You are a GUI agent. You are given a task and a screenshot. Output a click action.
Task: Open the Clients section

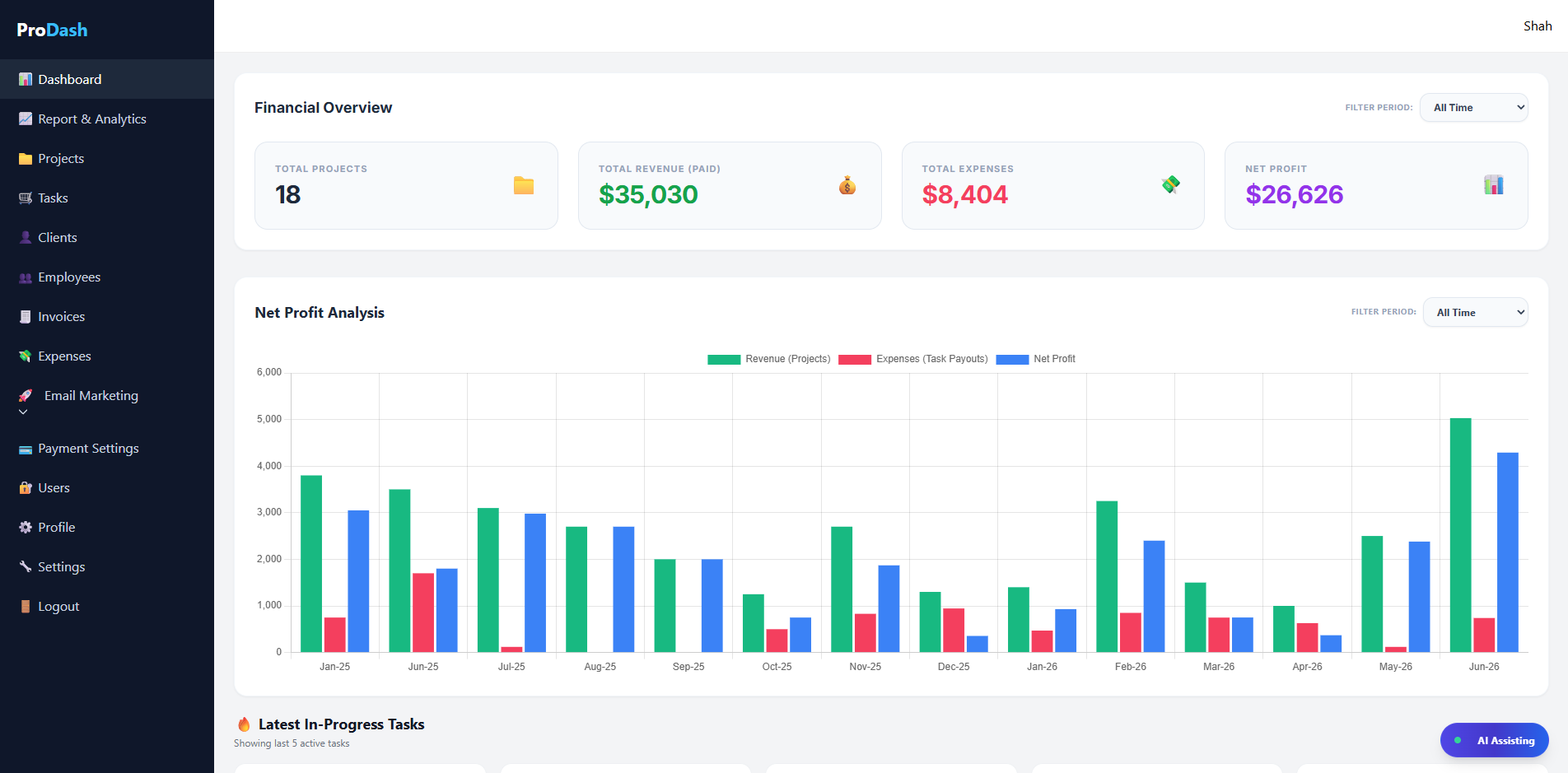[x=107, y=237]
